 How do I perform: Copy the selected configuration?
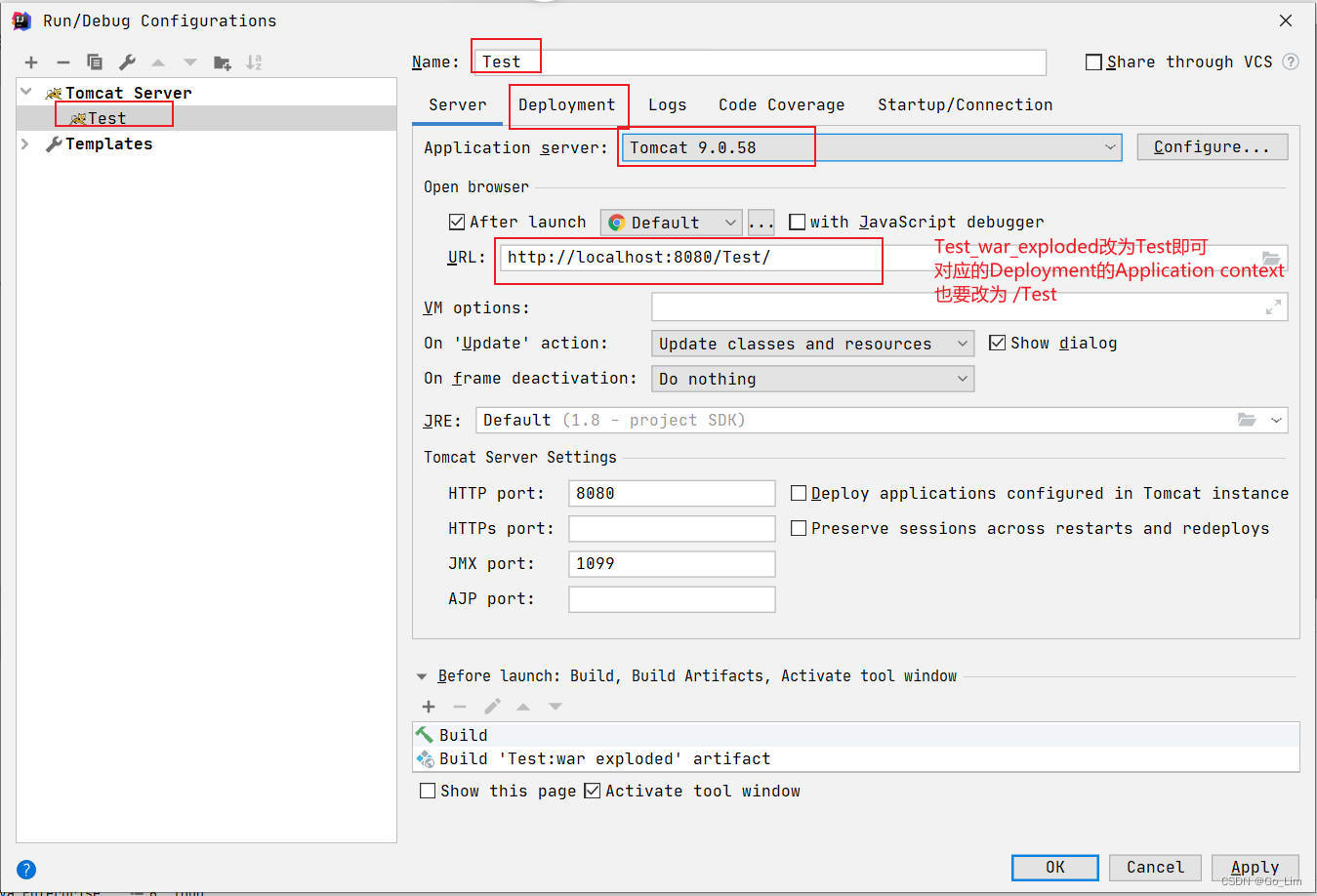tap(95, 62)
